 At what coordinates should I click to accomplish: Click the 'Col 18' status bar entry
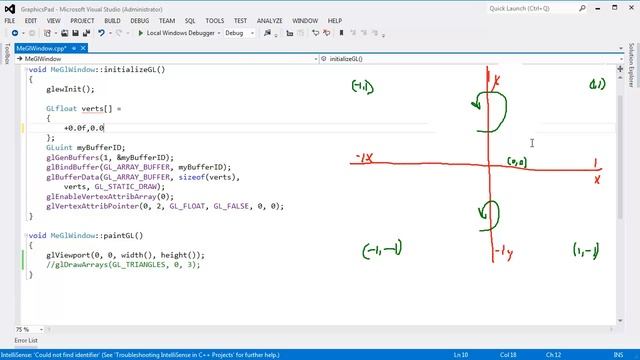click(508, 355)
